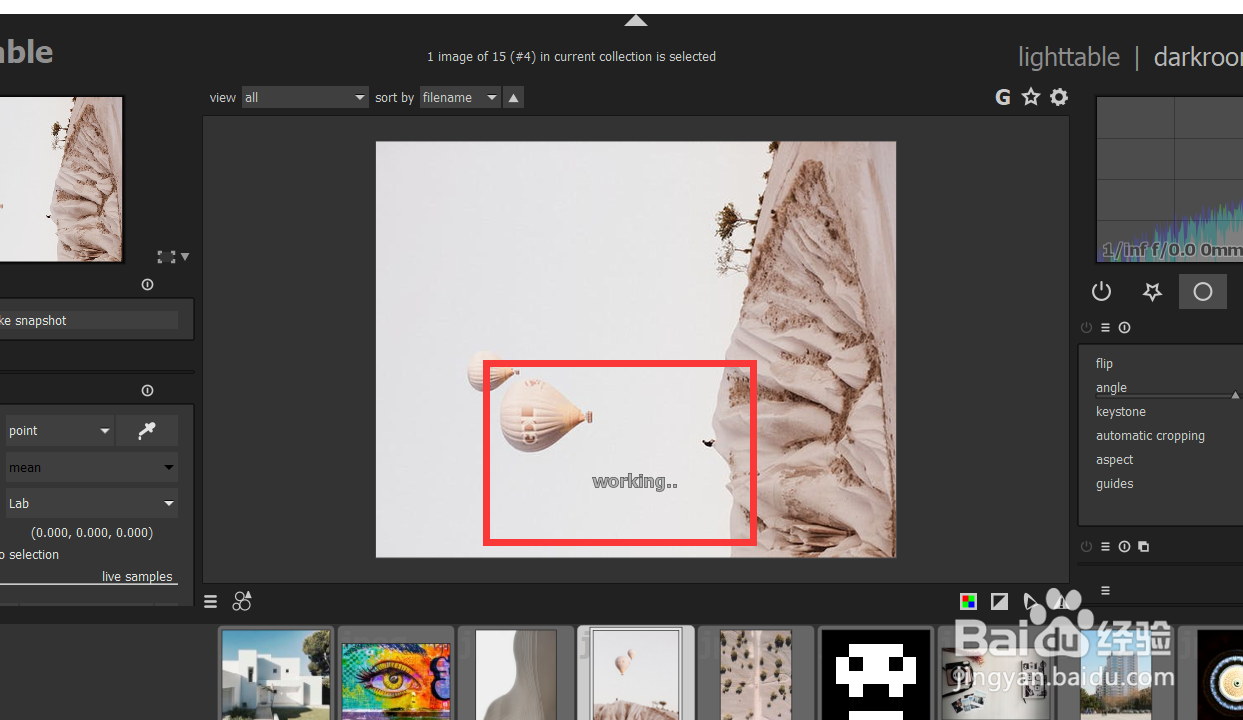Reset parameters of module below guides

pos(1125,547)
